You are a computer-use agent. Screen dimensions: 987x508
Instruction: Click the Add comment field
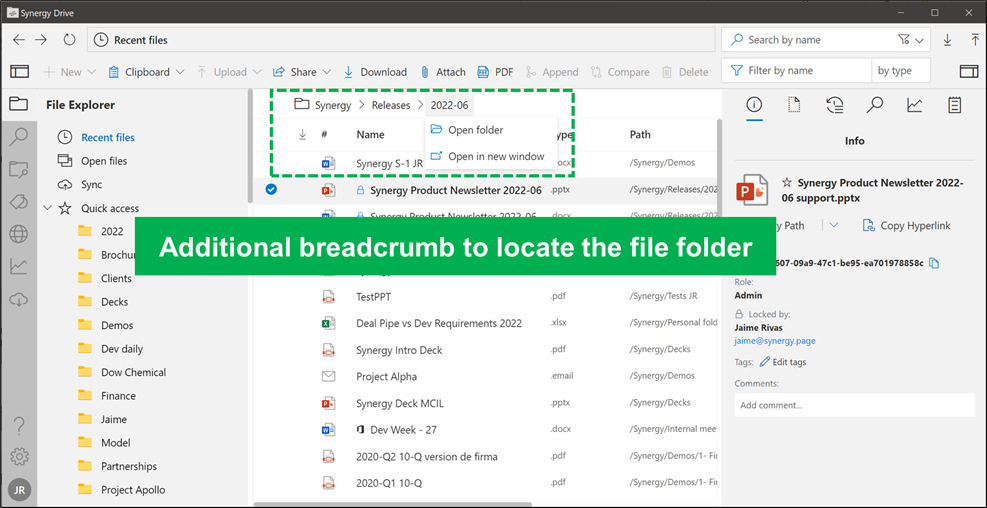pos(854,405)
